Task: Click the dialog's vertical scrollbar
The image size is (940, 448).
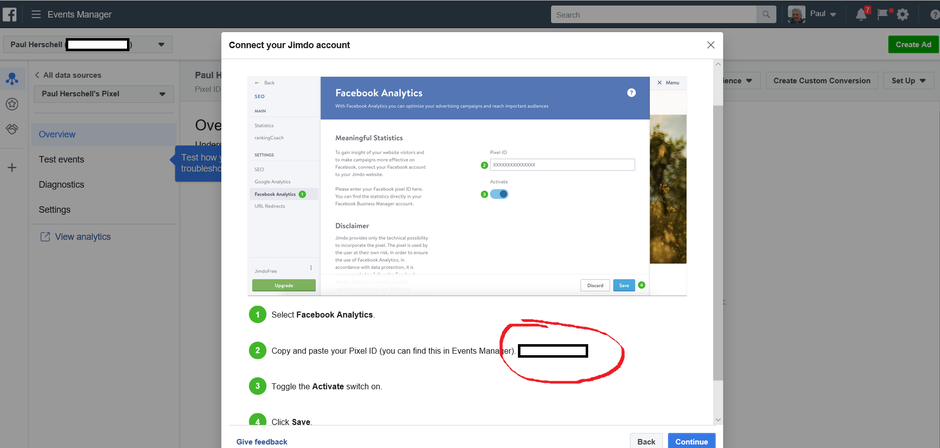Action: click(718, 243)
